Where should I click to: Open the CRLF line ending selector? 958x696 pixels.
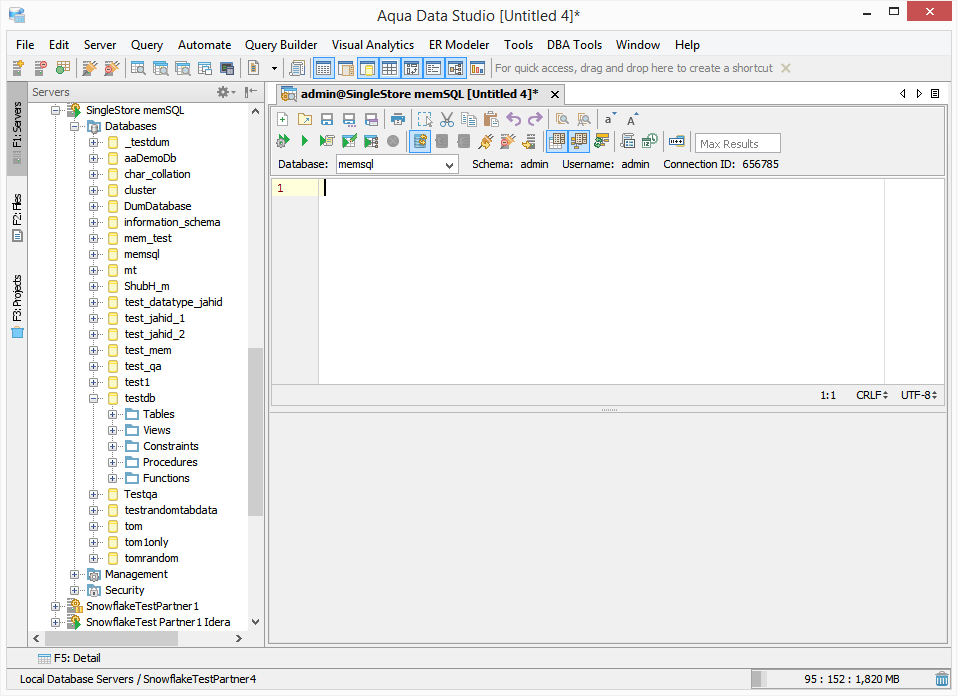872,395
